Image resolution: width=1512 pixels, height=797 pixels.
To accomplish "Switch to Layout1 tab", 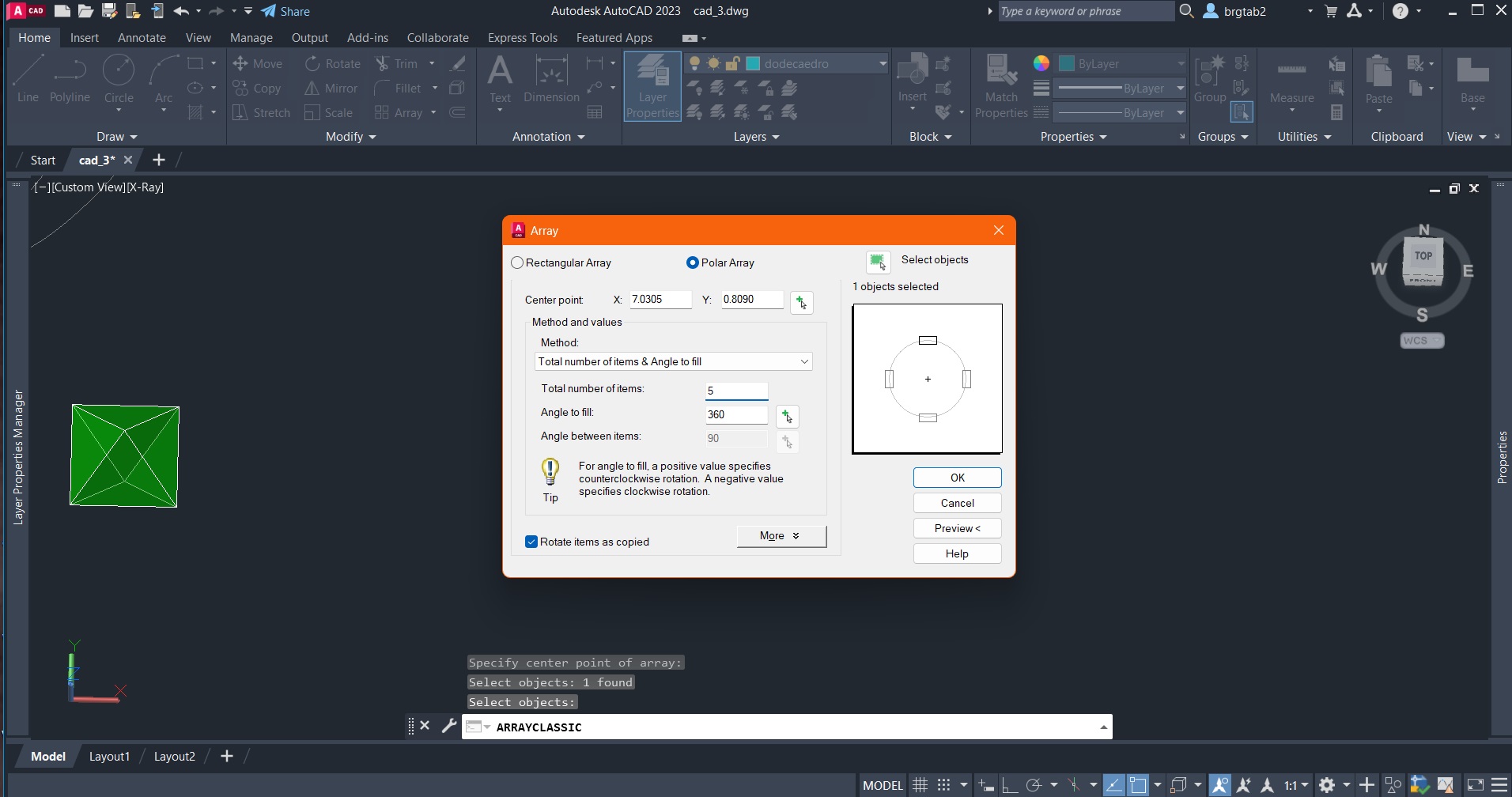I will tap(109, 757).
